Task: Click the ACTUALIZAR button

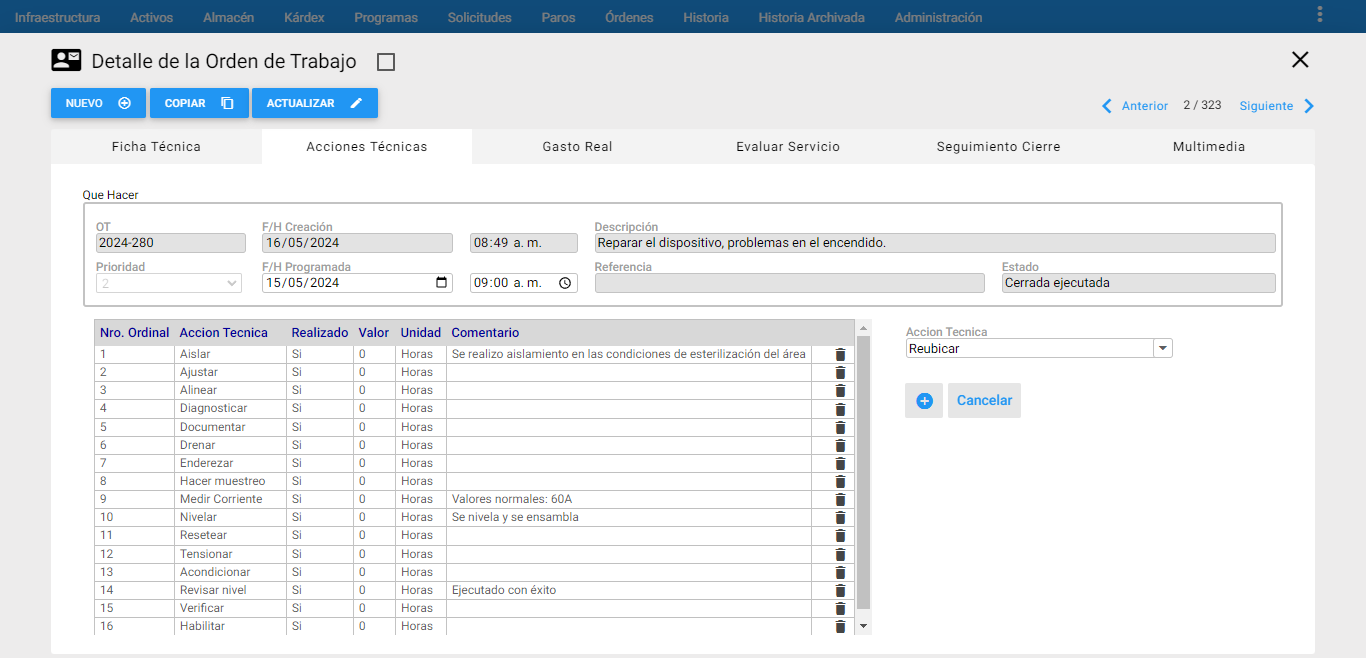Action: (315, 103)
